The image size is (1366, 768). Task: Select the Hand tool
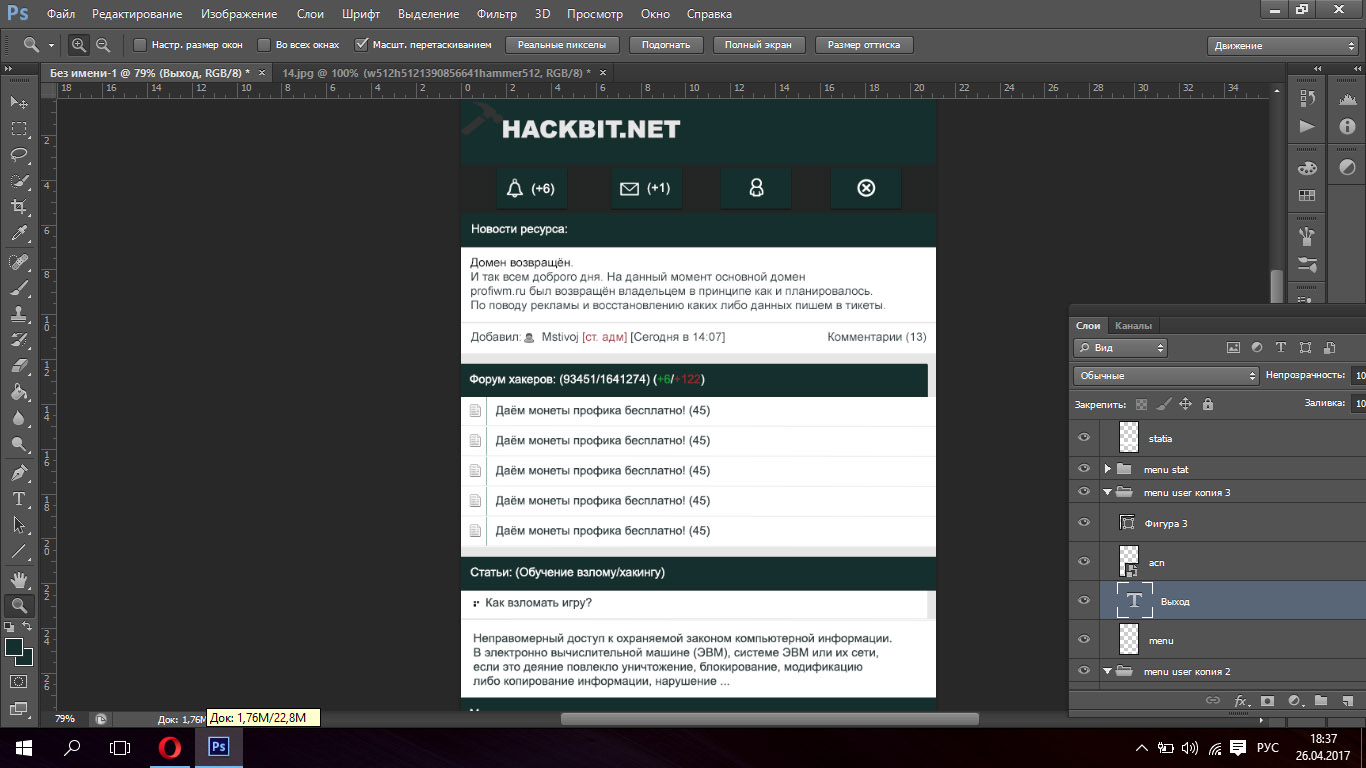19,579
